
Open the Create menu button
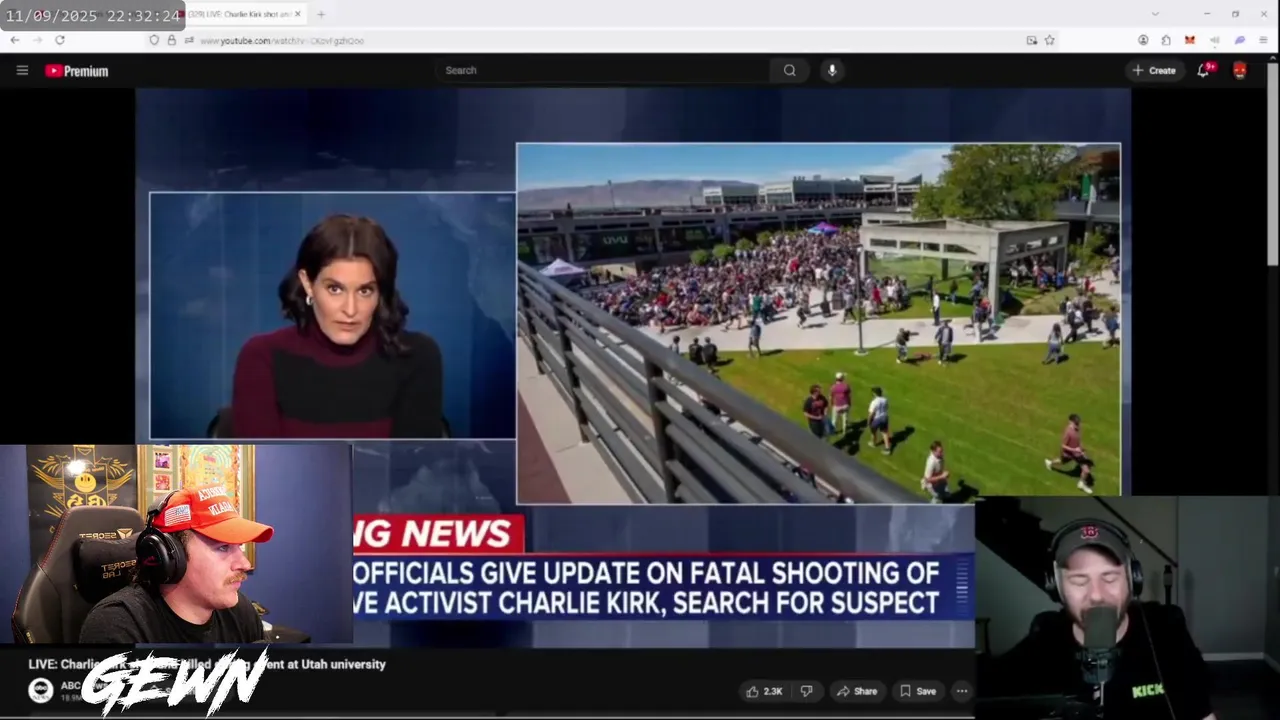(x=1154, y=70)
